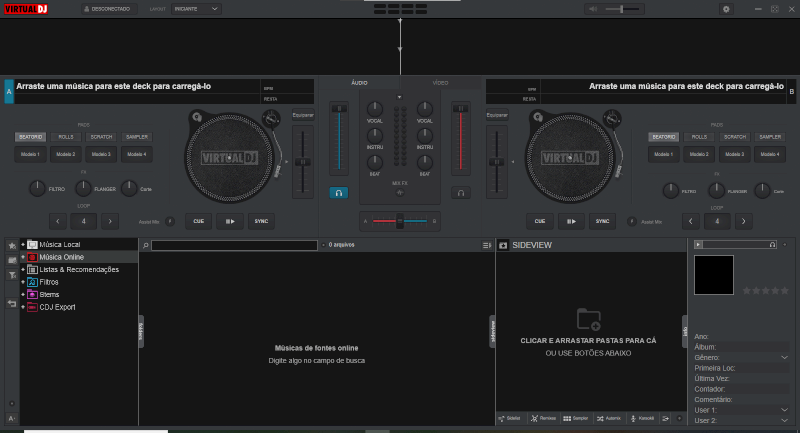Enable SYNC on deck B
Viewport: 800px width, 433px height.
tap(603, 221)
